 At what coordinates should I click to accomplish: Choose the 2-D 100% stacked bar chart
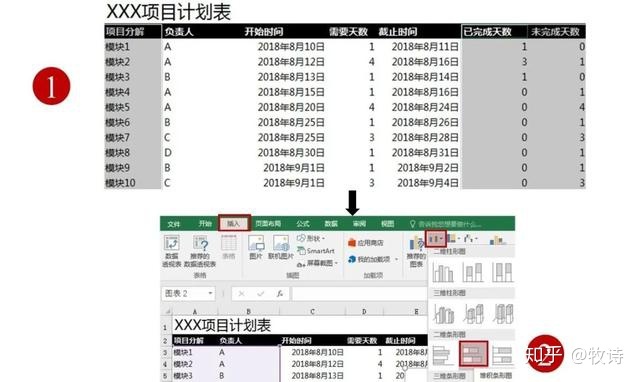[502, 355]
